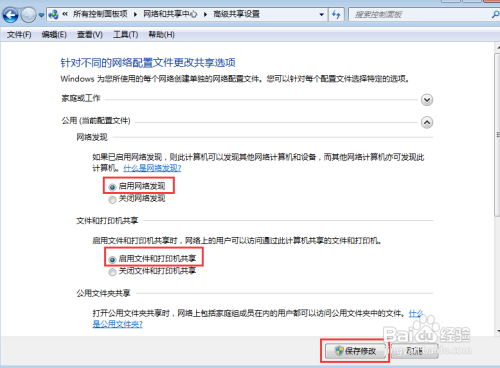Image resolution: width=500 pixels, height=368 pixels.
Task: Open the 什么是网络发现? help link
Action: pyautogui.click(x=152, y=168)
